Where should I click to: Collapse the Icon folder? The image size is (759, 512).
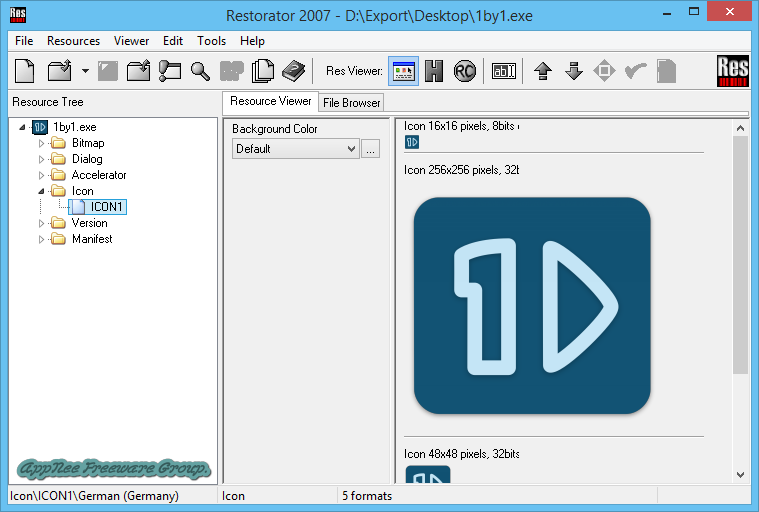(41, 191)
